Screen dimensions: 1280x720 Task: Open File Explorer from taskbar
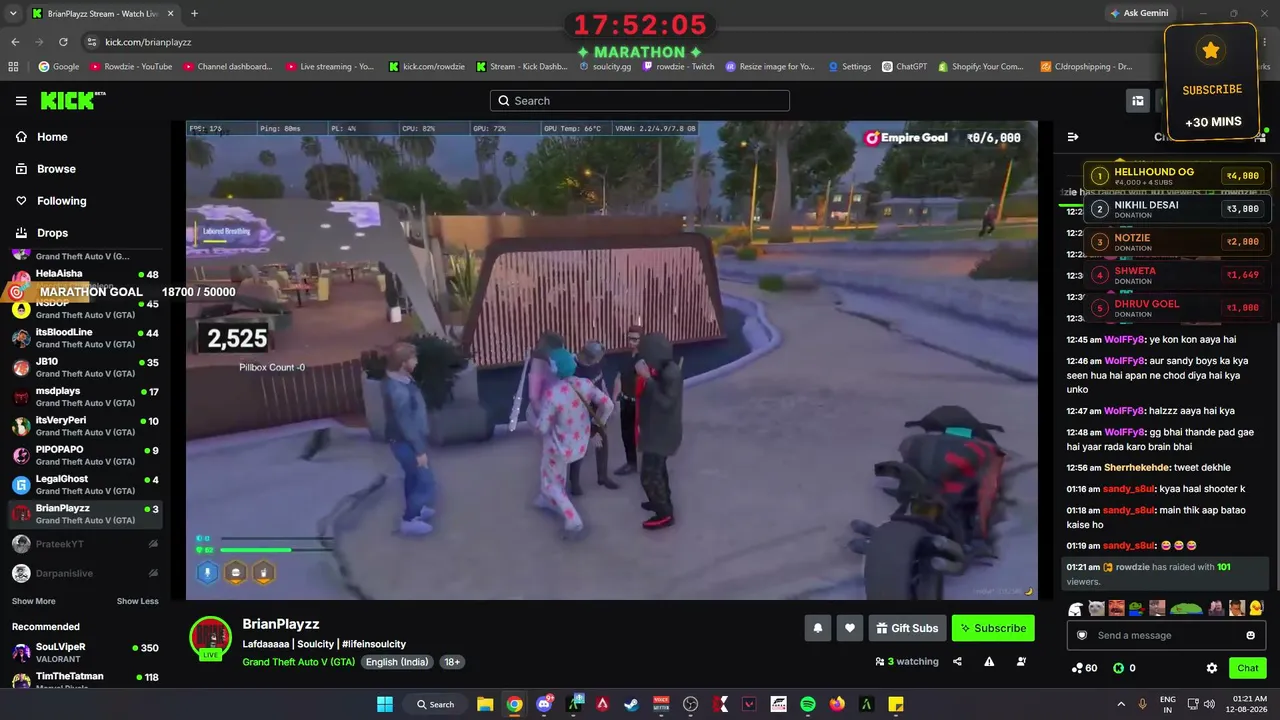(485, 704)
